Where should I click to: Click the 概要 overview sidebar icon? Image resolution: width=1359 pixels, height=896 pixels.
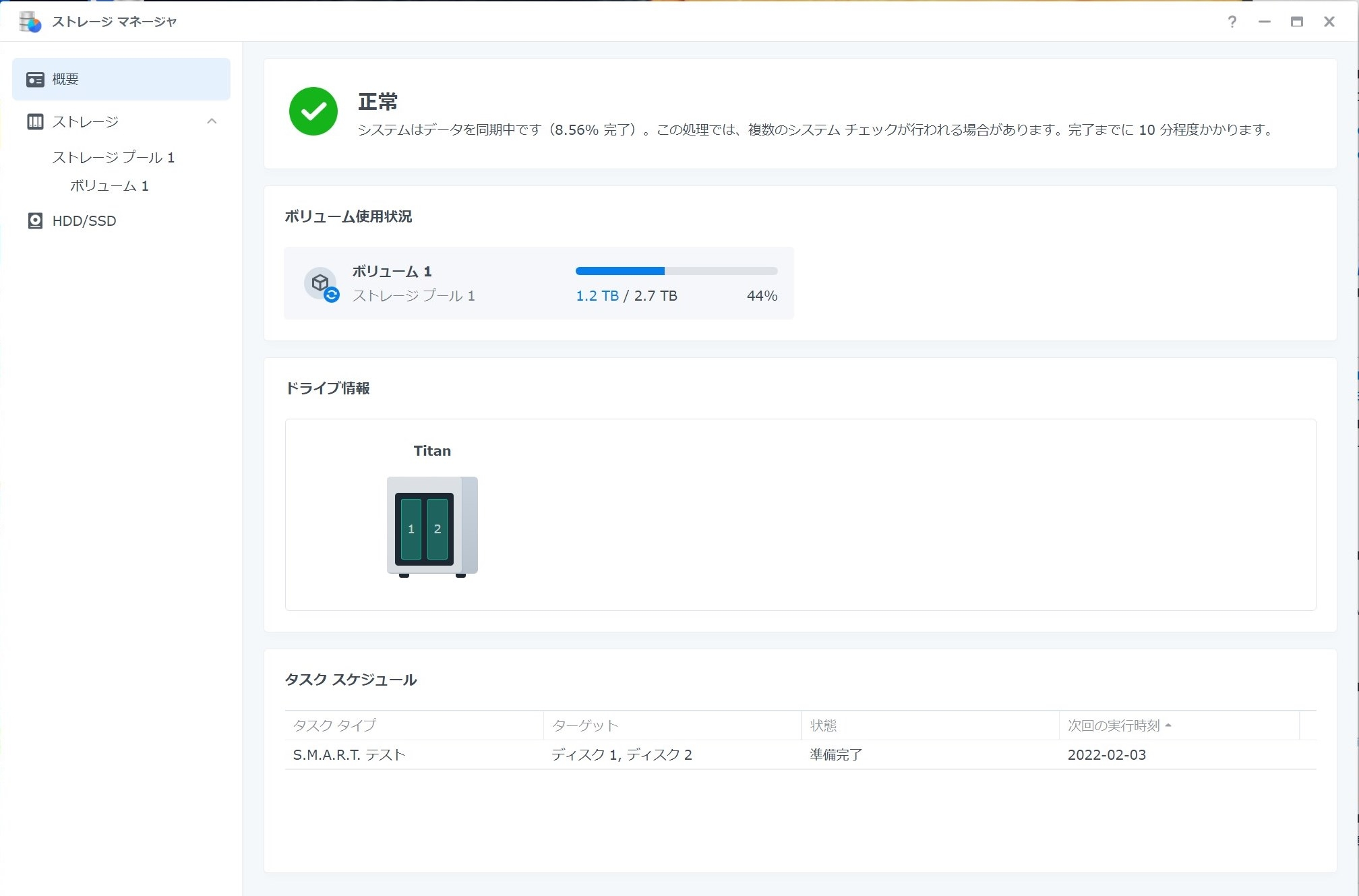click(35, 80)
